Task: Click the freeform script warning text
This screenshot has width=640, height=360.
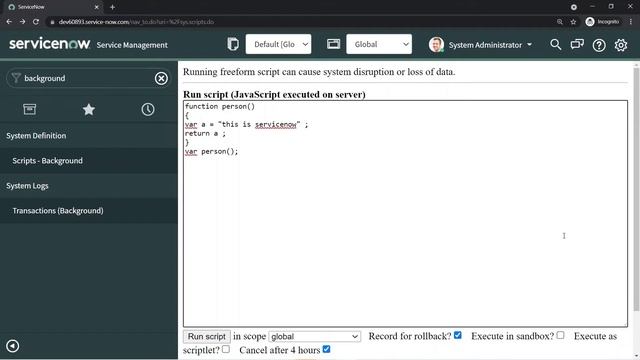Action: 319,72
